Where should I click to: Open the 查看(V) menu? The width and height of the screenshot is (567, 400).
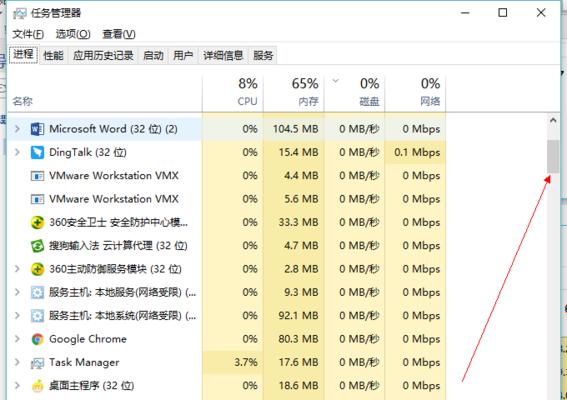(x=119, y=34)
